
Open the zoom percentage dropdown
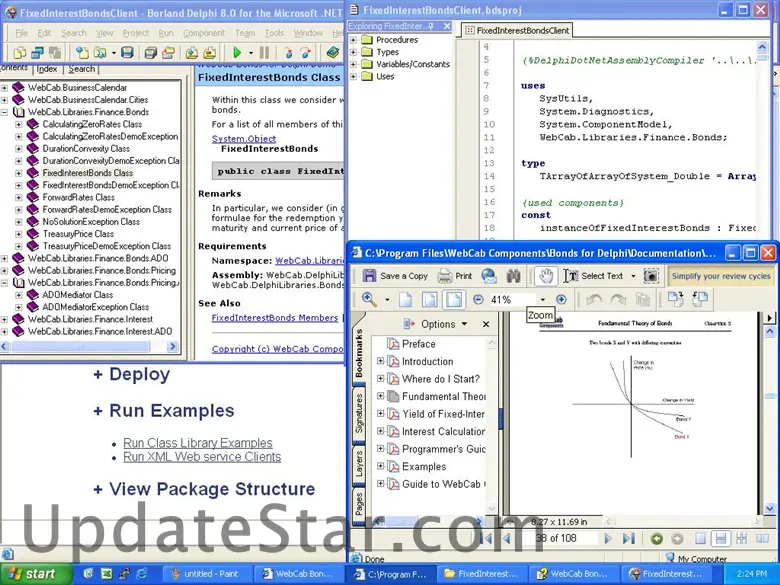[x=543, y=299]
